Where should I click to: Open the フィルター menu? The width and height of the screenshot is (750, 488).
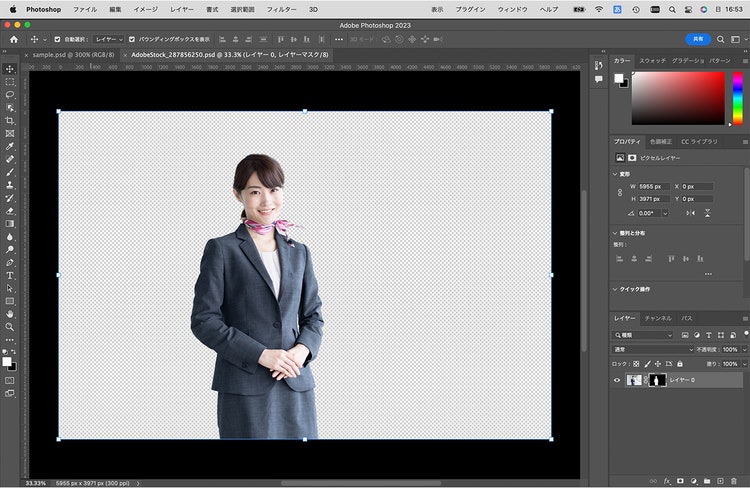tap(281, 9)
